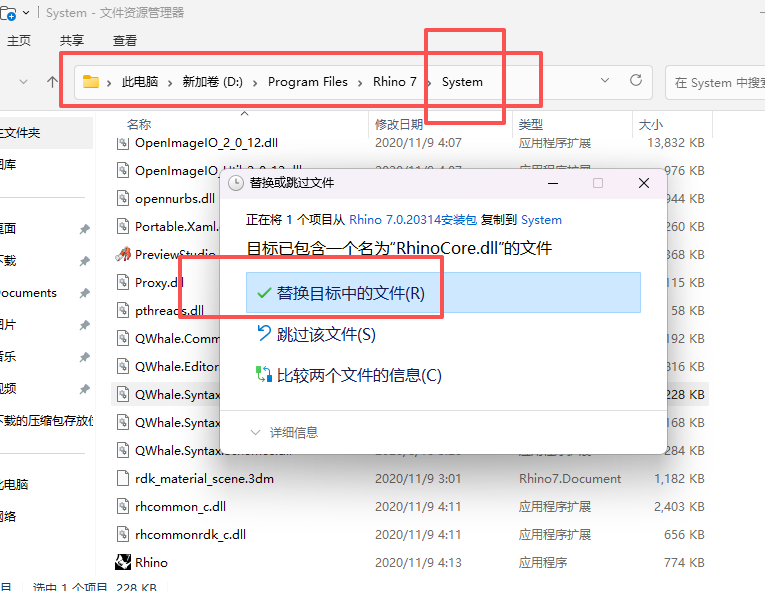This screenshot has width=765, height=591.
Task: Select opennurbs.dll file
Action: pyautogui.click(x=175, y=199)
